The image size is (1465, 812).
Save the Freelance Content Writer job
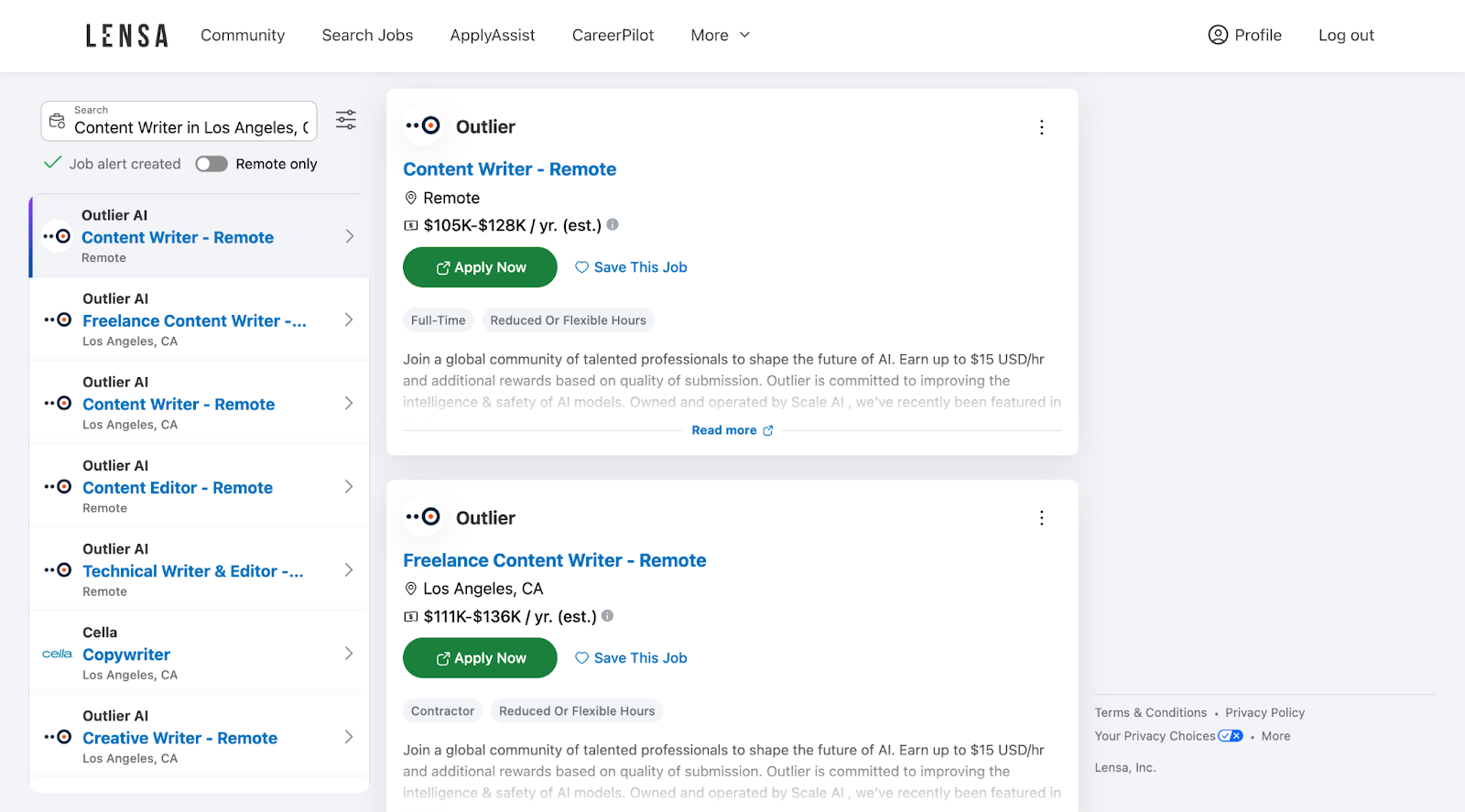click(631, 658)
